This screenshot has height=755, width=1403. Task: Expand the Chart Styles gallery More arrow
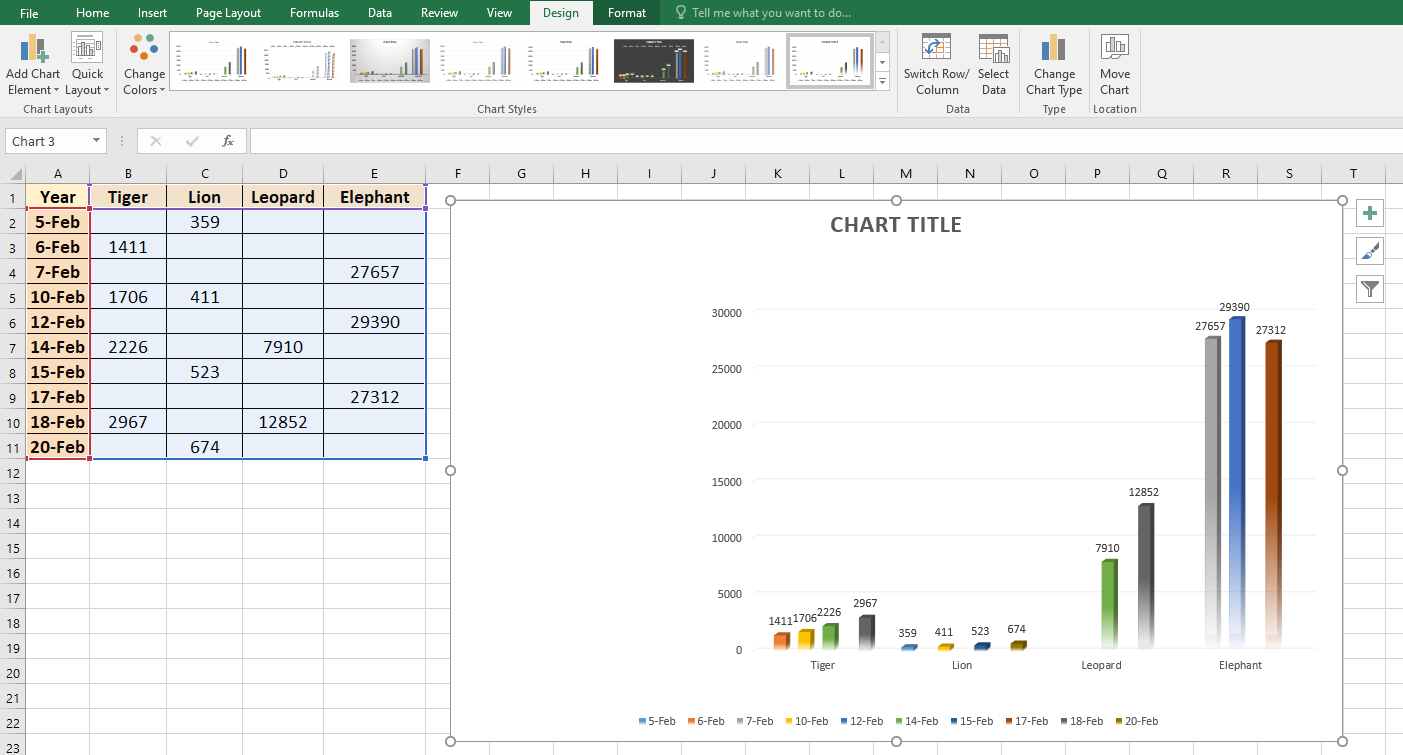tap(882, 82)
